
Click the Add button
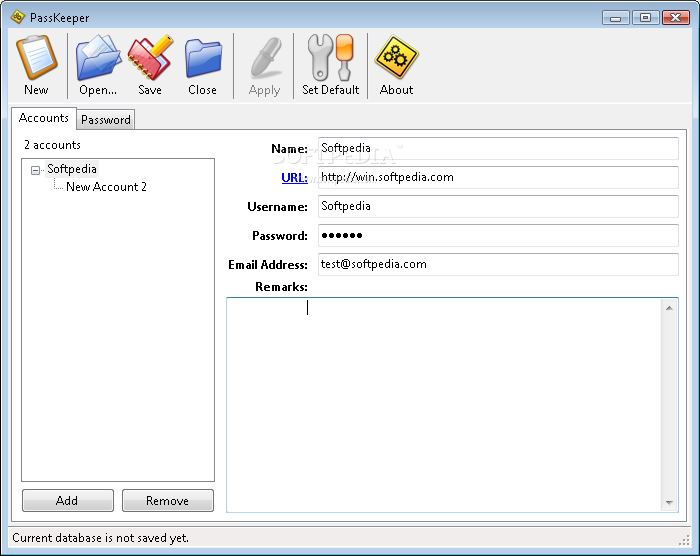68,500
